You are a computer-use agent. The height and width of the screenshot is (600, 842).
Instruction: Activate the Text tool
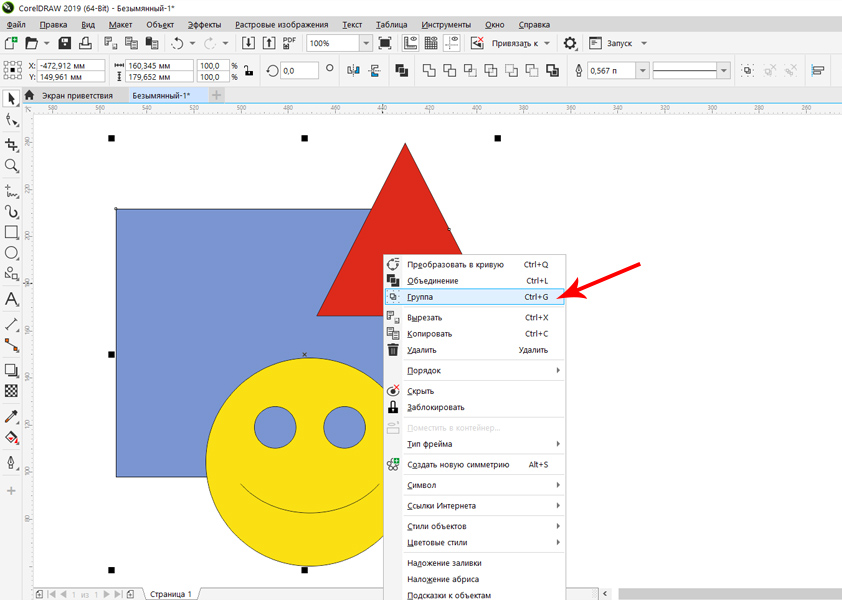(12, 299)
